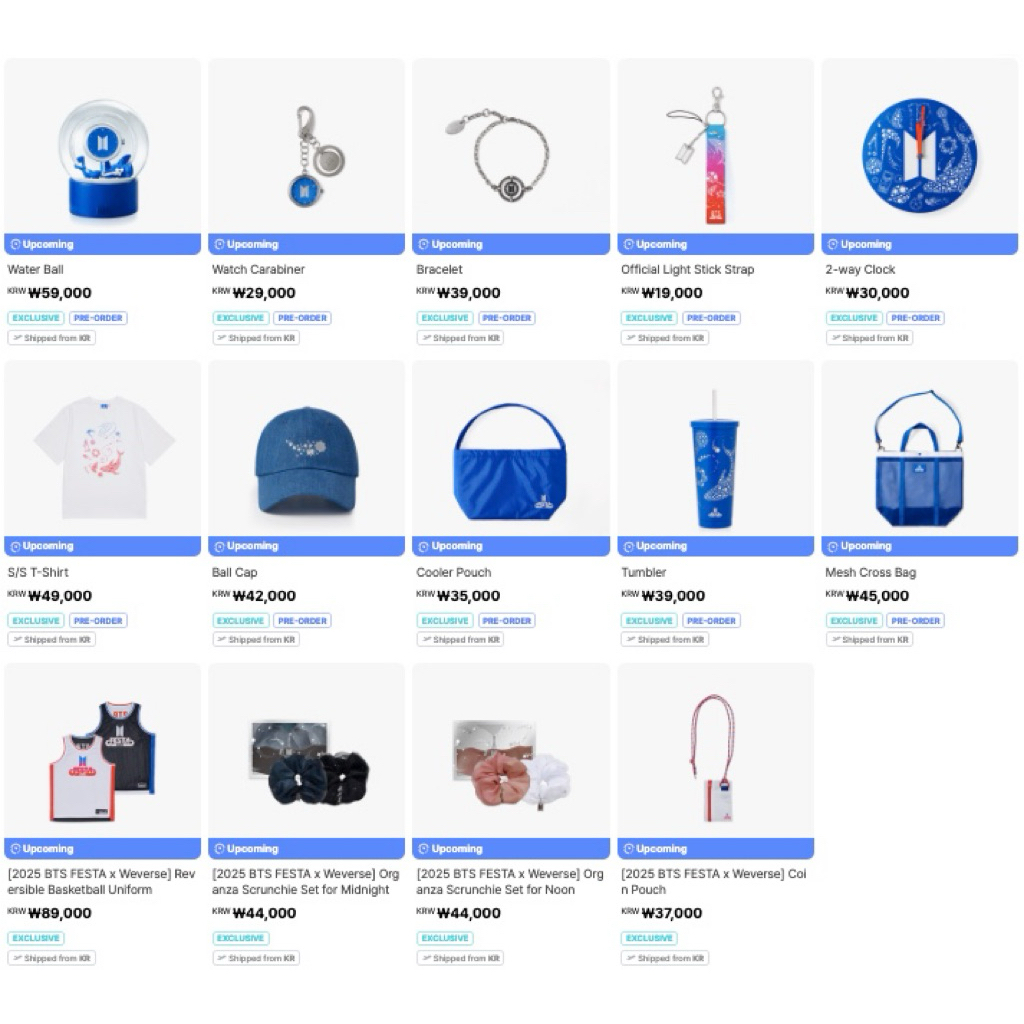Open the Cooler Pouch title link
The image size is (1024, 1024).
point(453,572)
